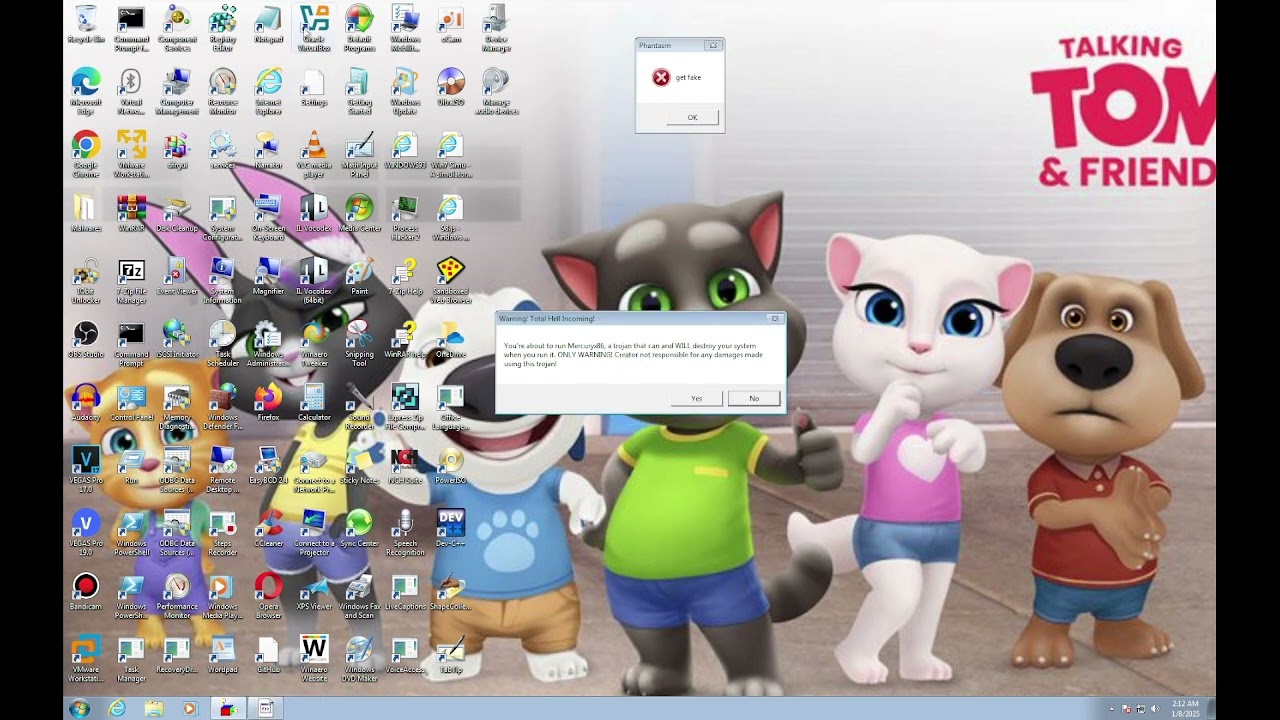Select the Notepad desktop icon
The height and width of the screenshot is (720, 1280).
pyautogui.click(x=268, y=23)
